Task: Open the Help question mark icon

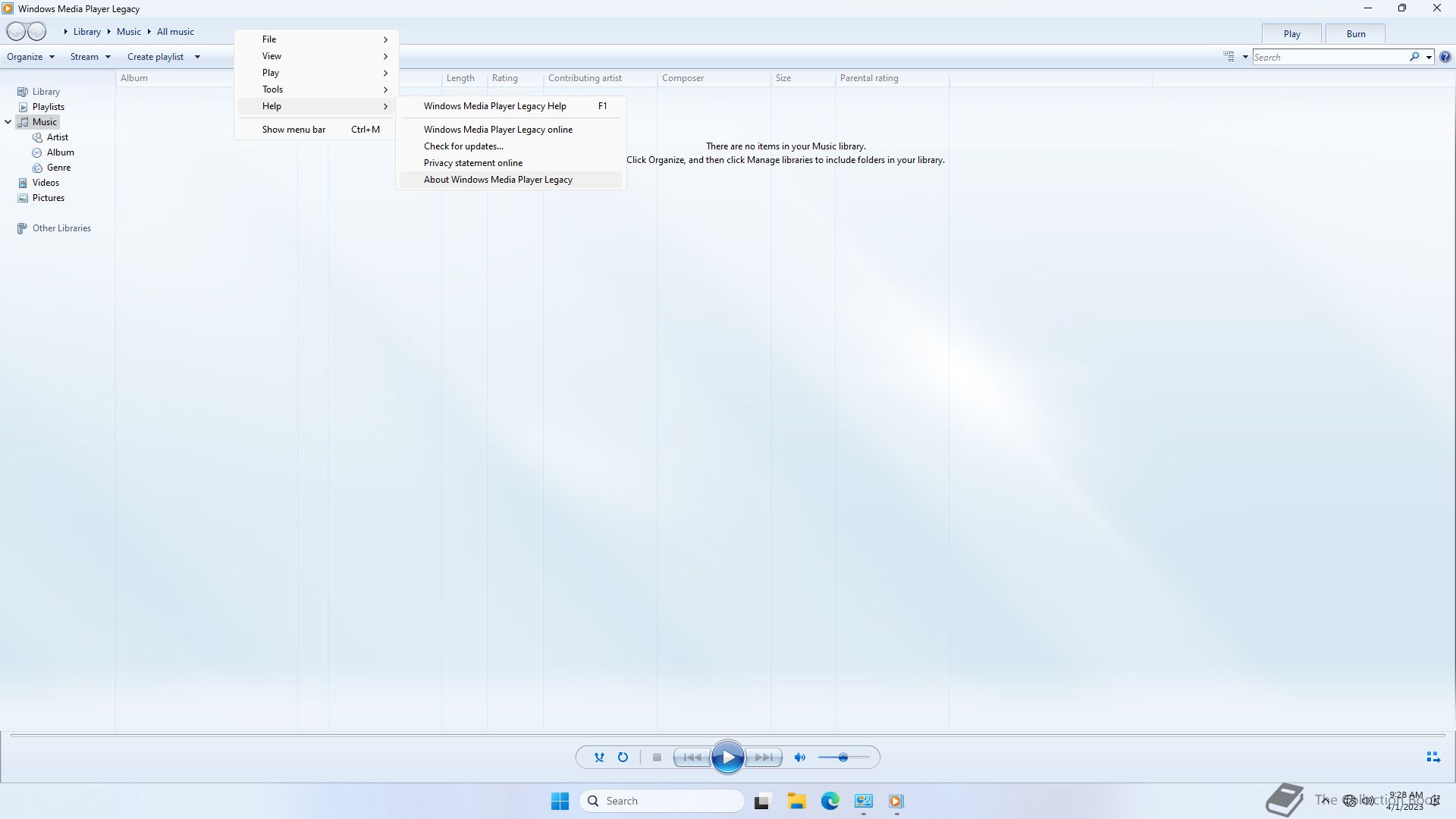Action: pos(1445,57)
